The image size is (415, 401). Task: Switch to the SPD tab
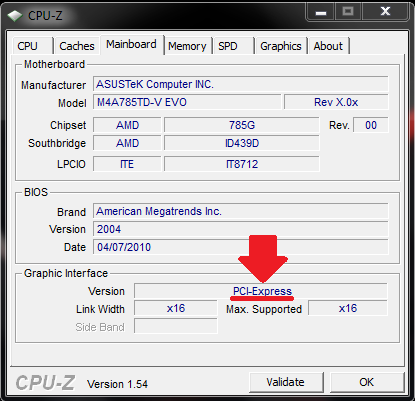[233, 46]
